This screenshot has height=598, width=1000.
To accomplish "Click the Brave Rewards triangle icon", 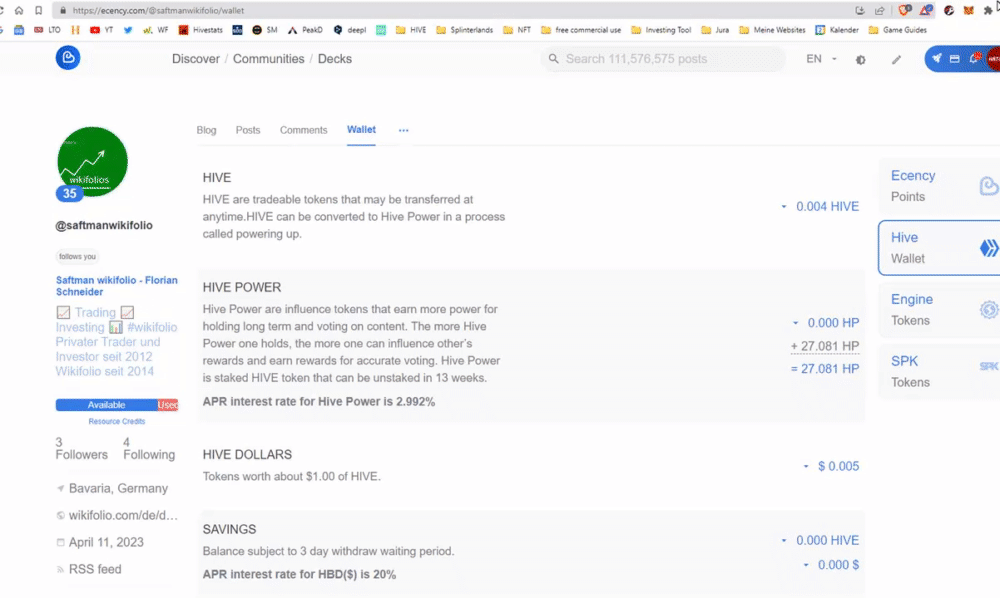I will [925, 10].
